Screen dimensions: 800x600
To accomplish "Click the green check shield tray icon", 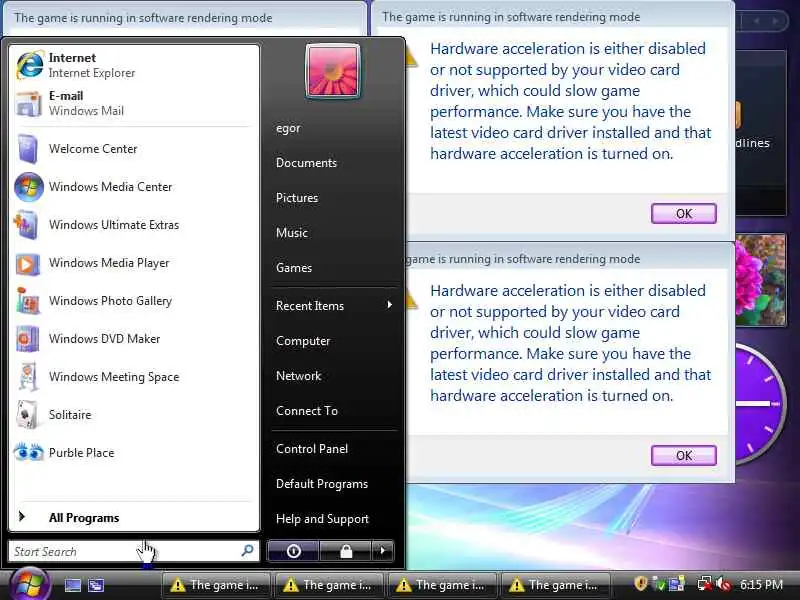I will 659,584.
